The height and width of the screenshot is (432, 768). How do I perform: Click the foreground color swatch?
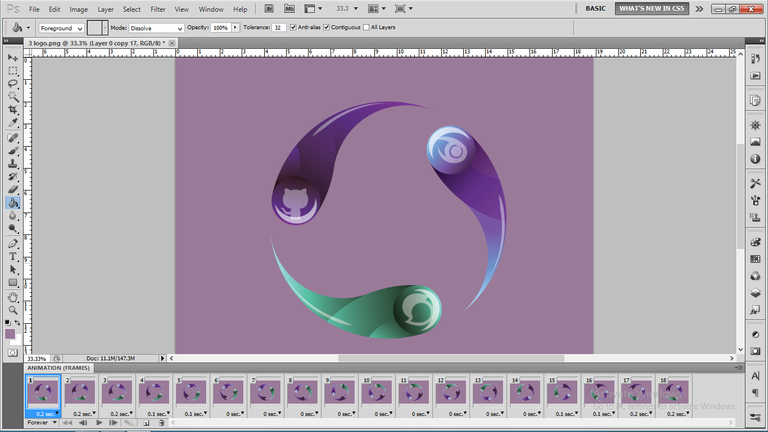[10, 334]
